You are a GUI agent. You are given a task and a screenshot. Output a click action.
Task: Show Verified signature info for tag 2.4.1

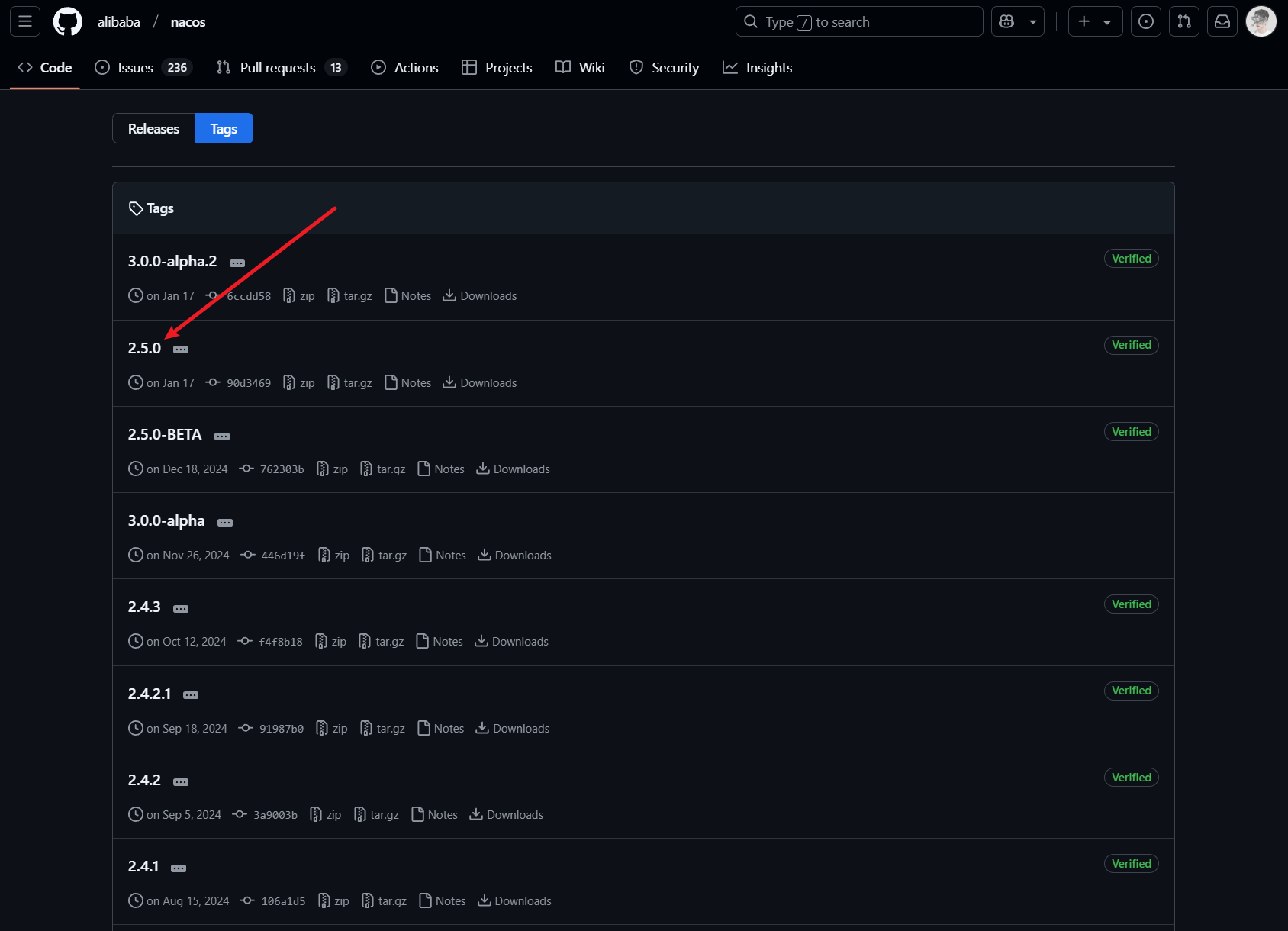click(1132, 864)
